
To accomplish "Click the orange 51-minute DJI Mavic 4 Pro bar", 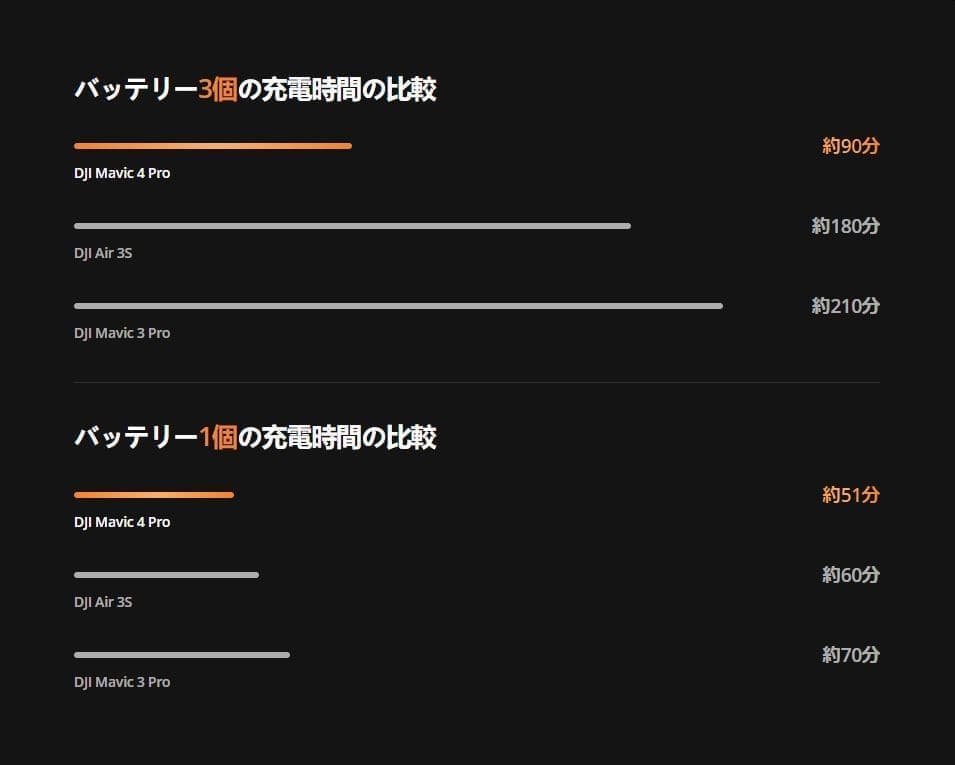I will coord(154,495).
